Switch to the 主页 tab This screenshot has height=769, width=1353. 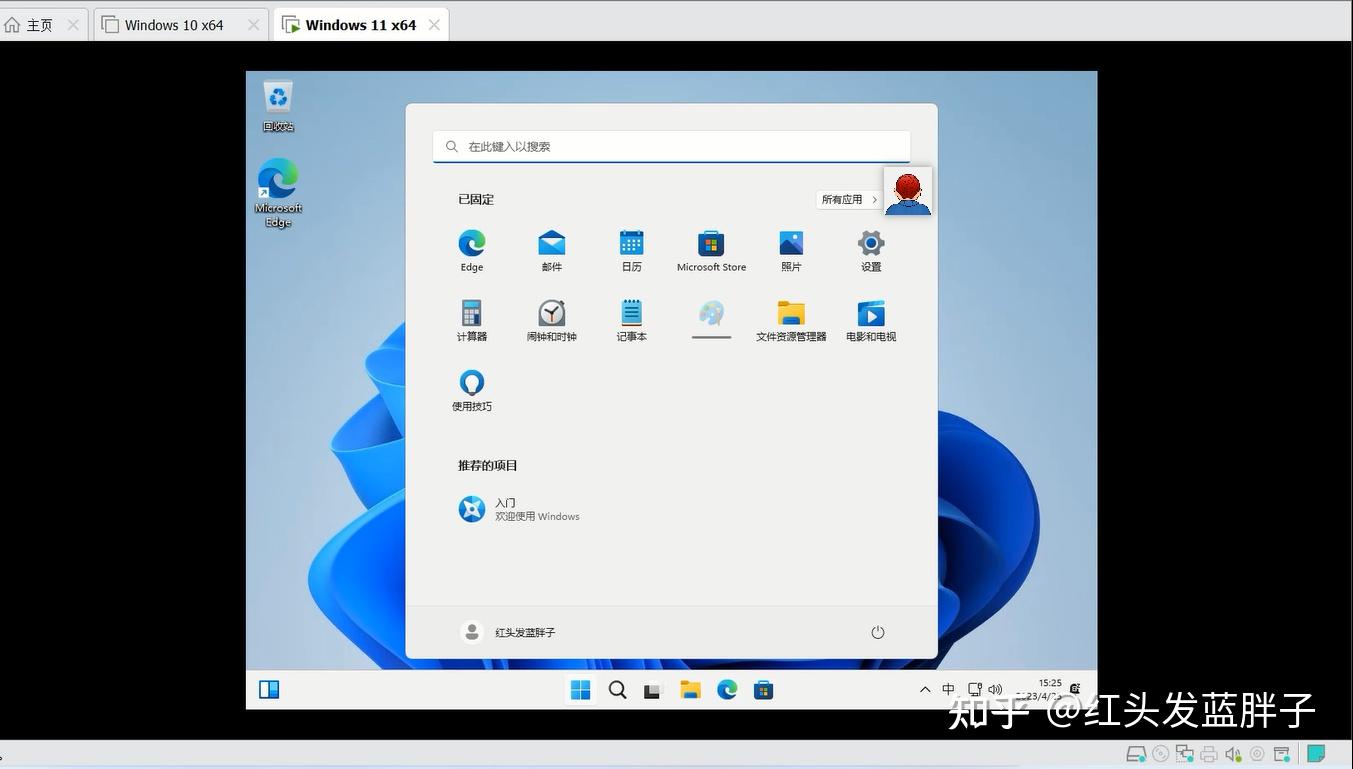click(35, 24)
